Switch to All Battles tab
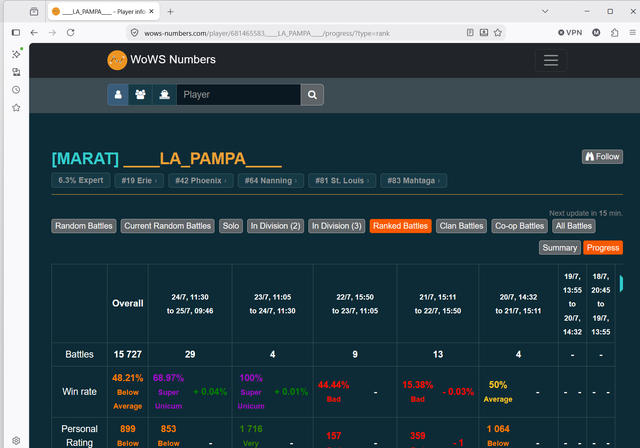The width and height of the screenshot is (640, 448). pos(573,226)
